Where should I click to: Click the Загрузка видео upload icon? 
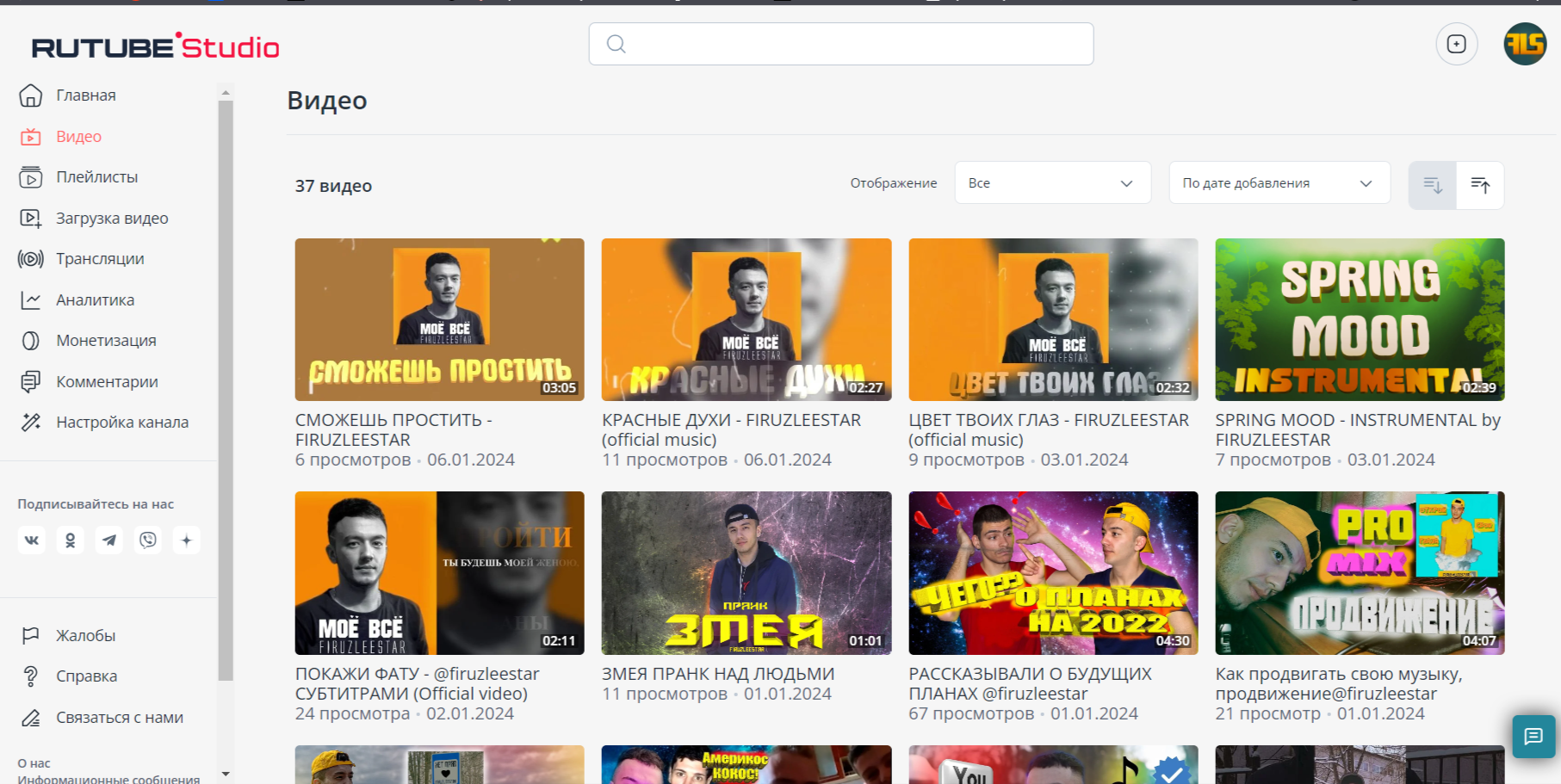(x=31, y=219)
